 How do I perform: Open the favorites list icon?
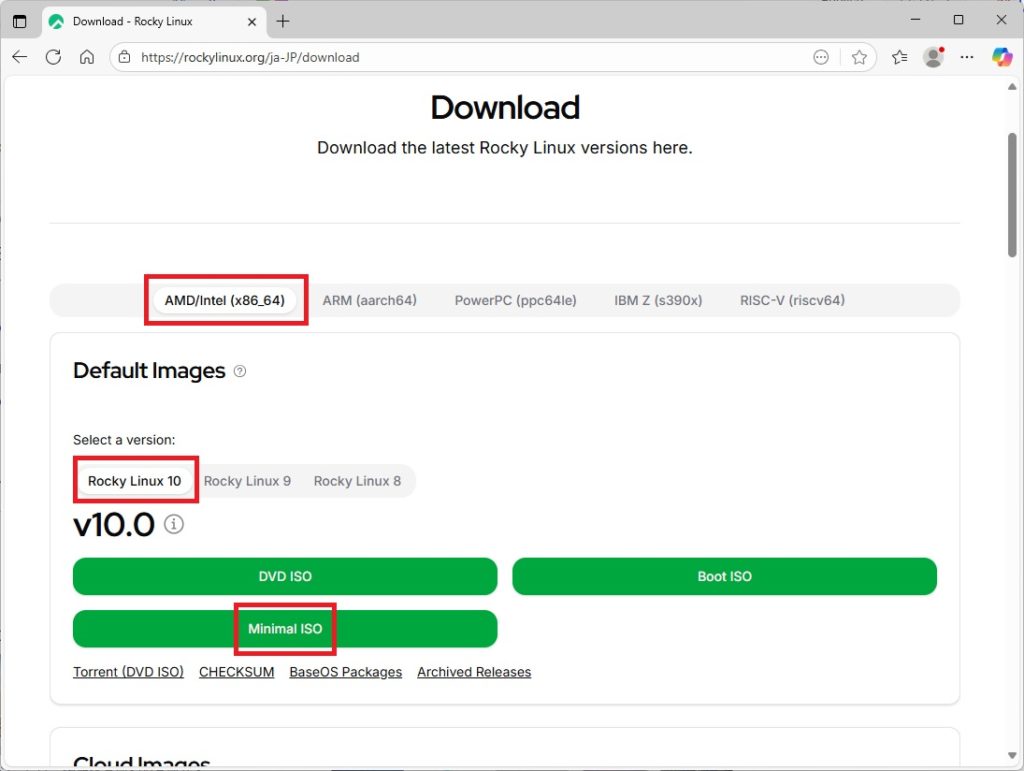899,57
